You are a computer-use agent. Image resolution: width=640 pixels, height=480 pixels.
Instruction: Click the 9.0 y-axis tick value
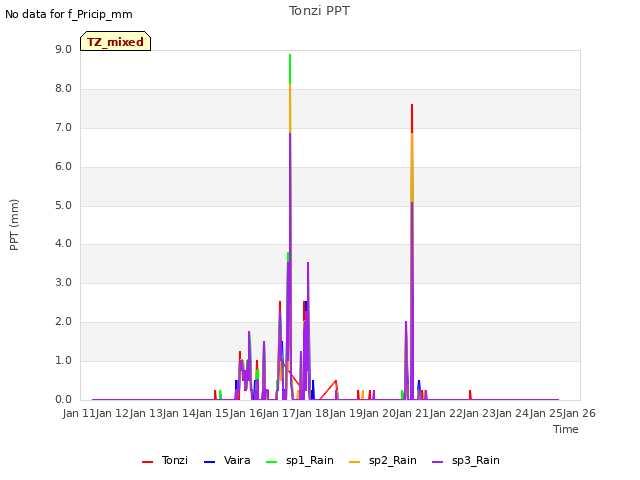pos(63,49)
